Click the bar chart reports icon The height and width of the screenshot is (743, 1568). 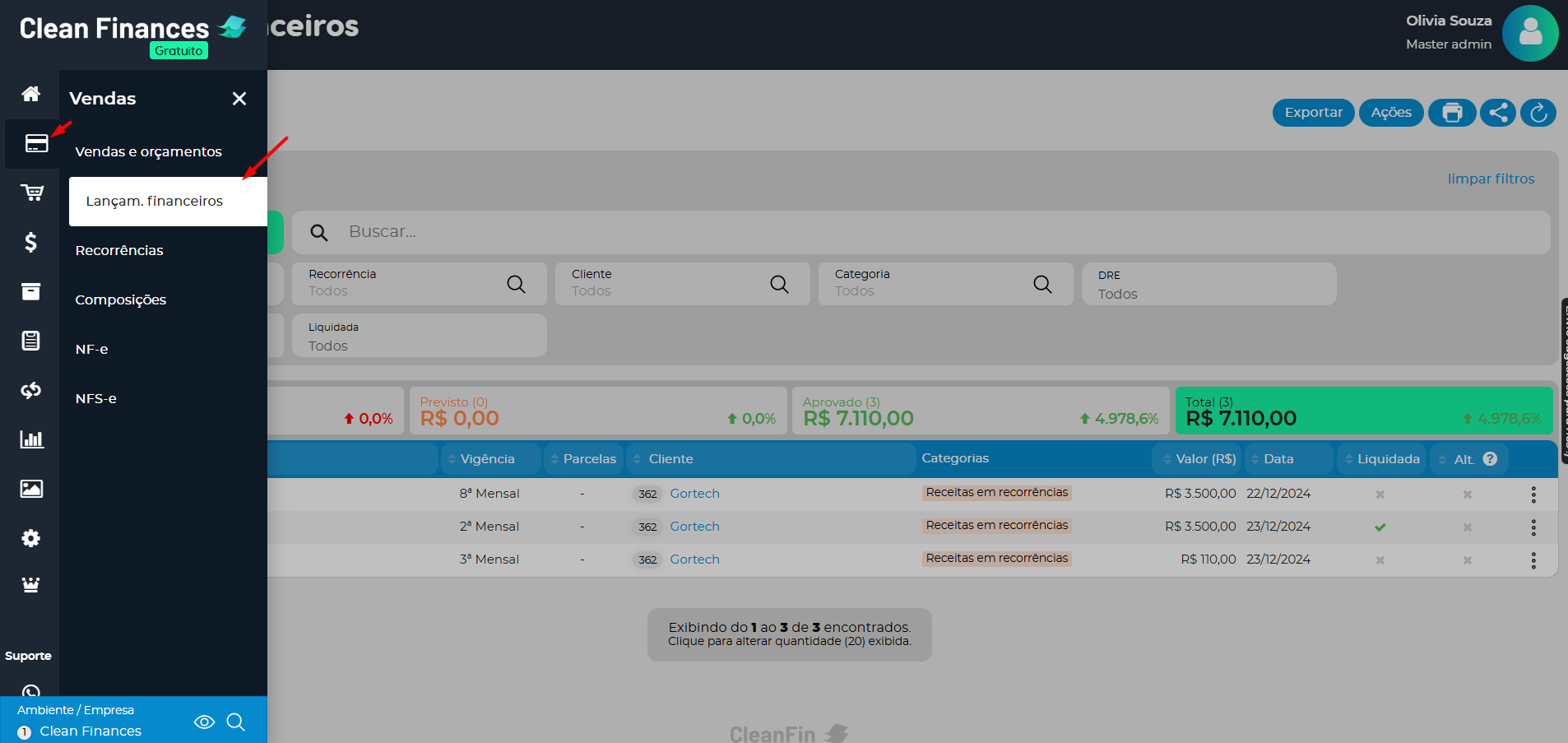click(31, 439)
